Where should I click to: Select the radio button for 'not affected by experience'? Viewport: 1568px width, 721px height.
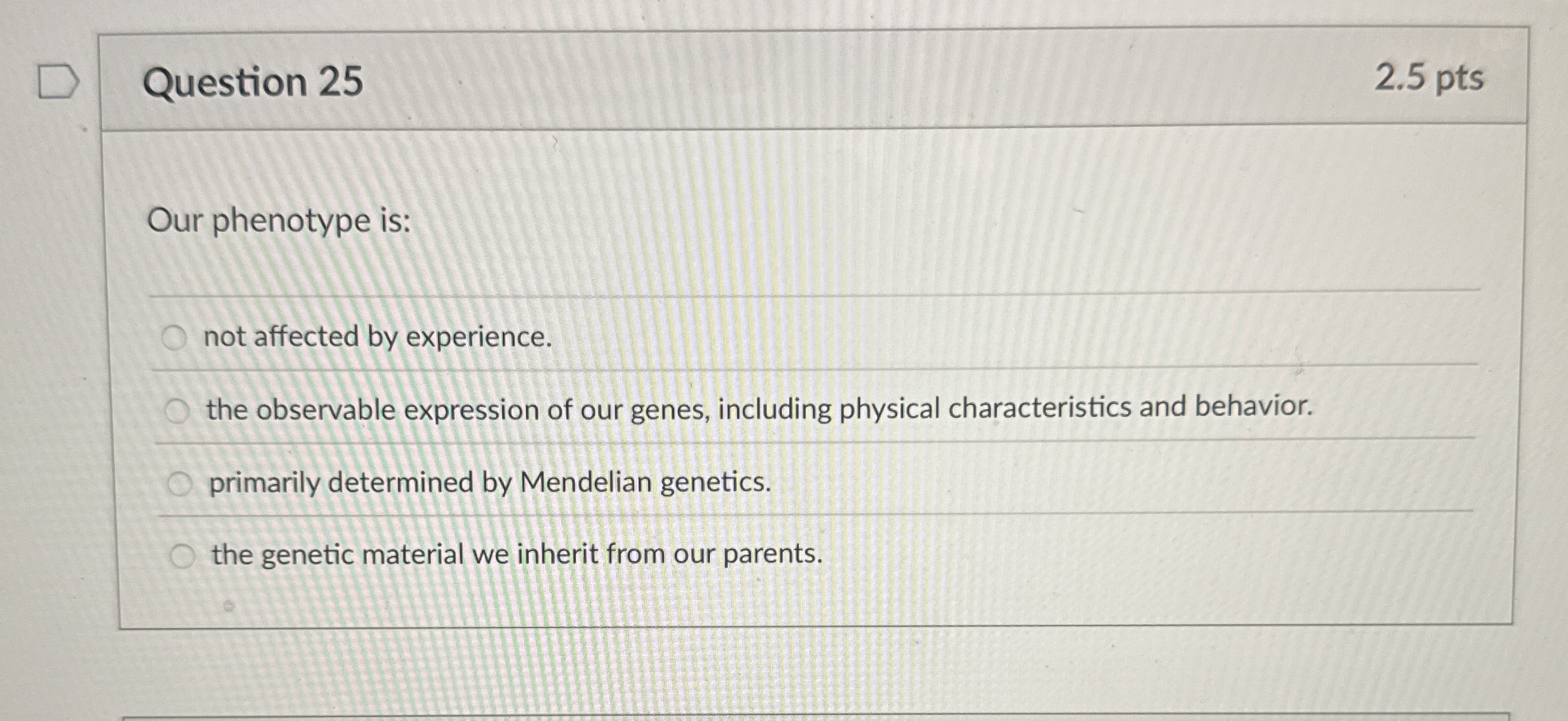pyautogui.click(x=174, y=338)
